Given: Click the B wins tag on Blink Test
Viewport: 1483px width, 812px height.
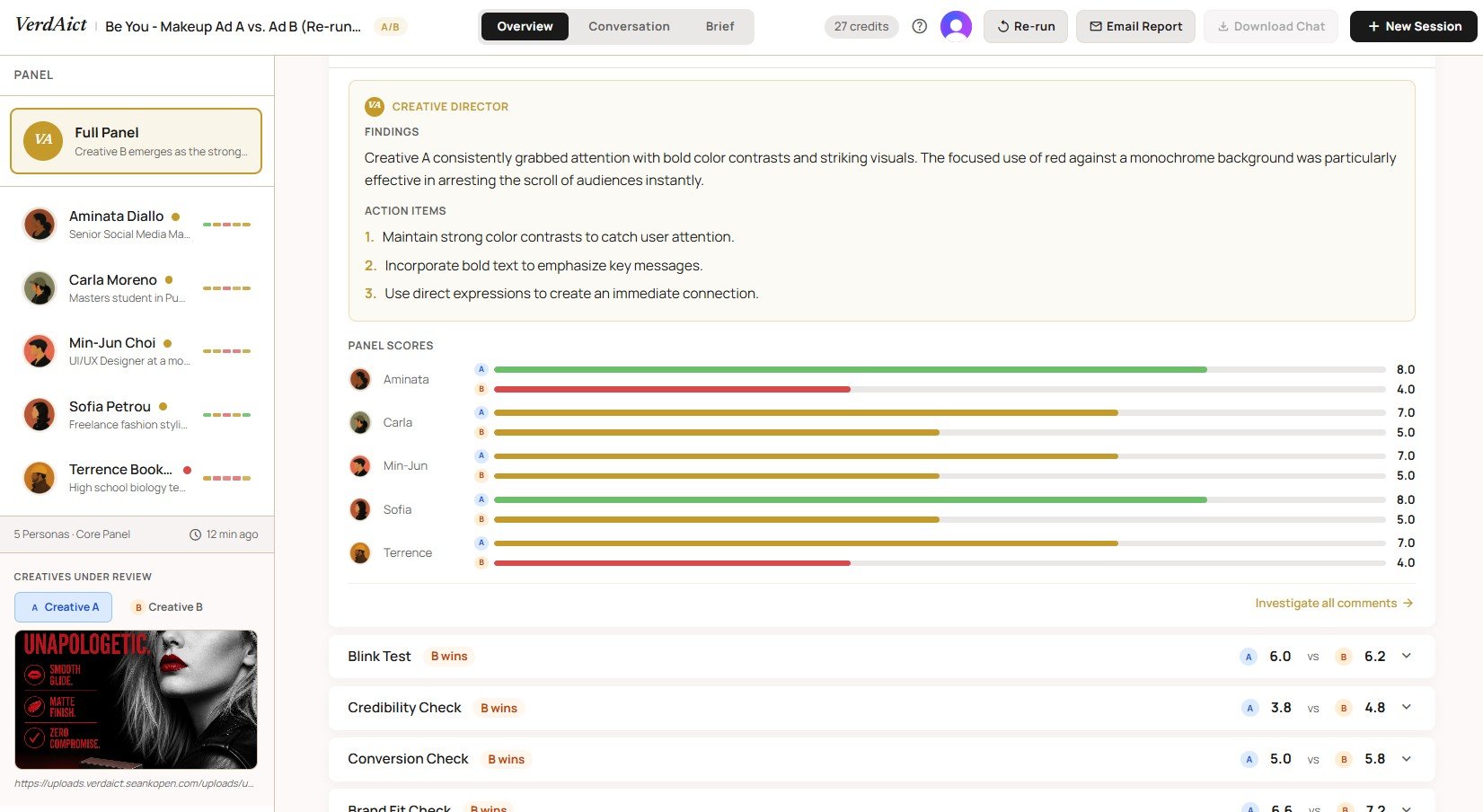Looking at the screenshot, I should (x=449, y=657).
